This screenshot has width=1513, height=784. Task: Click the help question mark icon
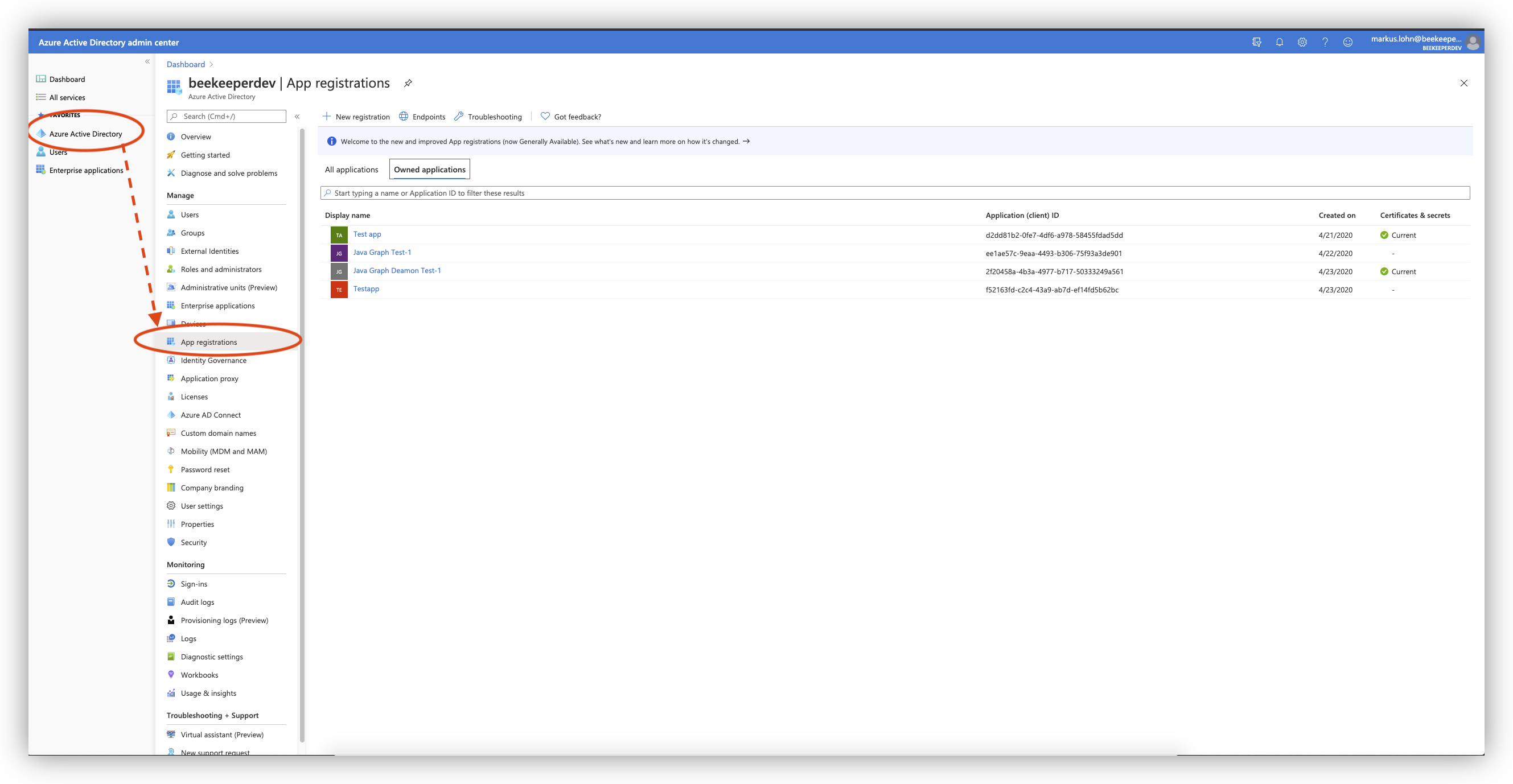coord(1325,42)
